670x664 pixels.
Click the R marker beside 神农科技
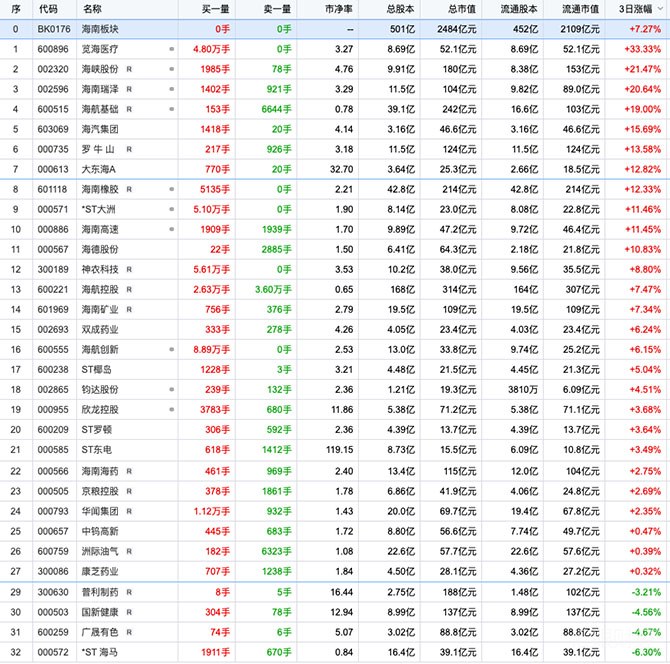[129, 270]
